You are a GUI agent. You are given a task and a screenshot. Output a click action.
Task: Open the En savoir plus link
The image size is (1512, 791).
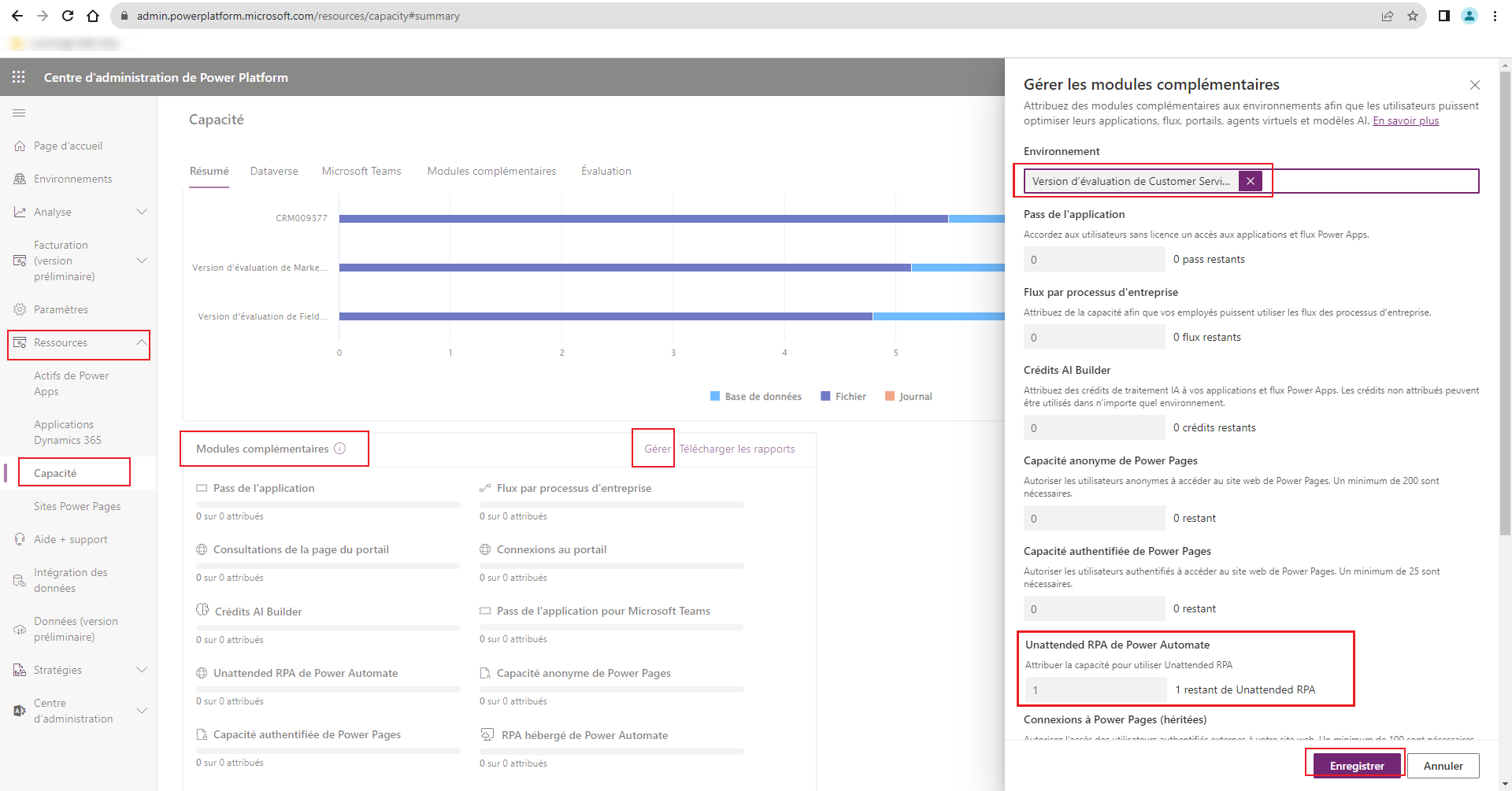click(1406, 120)
